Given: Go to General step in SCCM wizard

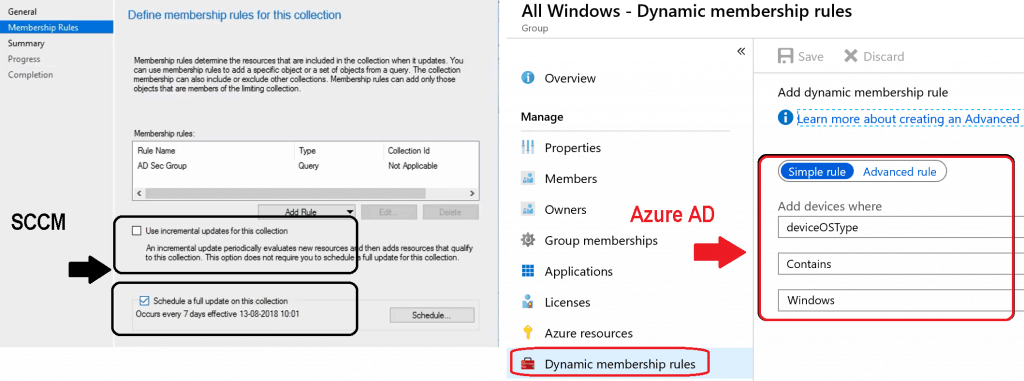Looking at the screenshot, I should click(22, 12).
